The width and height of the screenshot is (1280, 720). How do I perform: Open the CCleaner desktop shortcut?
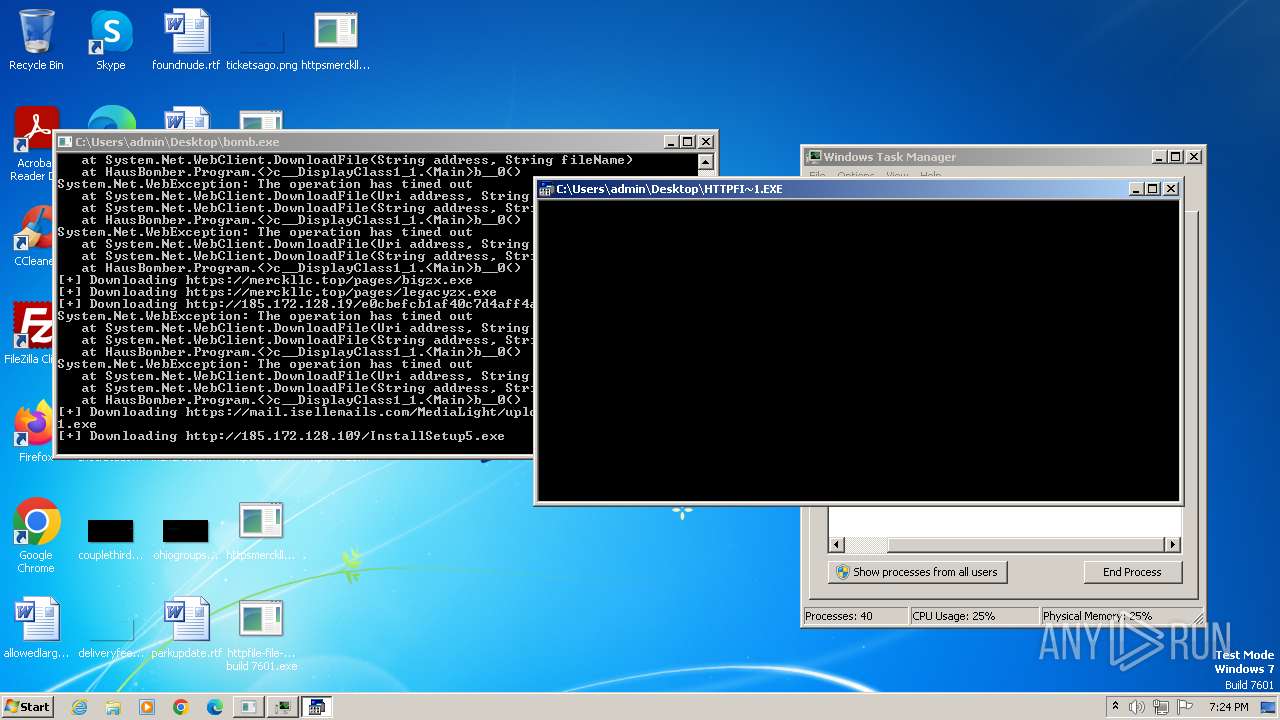pyautogui.click(x=34, y=236)
